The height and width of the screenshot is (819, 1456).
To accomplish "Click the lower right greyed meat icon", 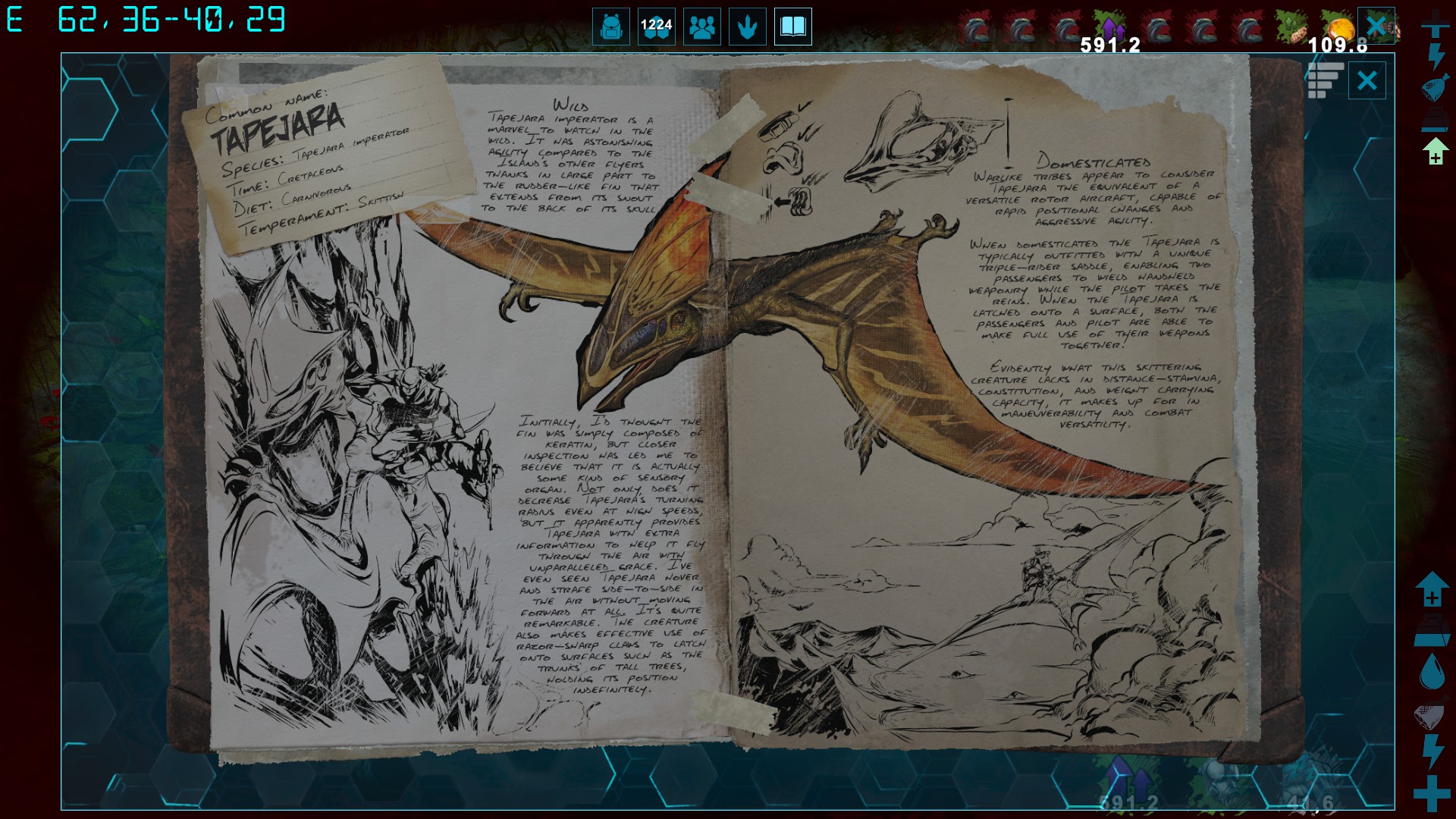I will [1432, 714].
